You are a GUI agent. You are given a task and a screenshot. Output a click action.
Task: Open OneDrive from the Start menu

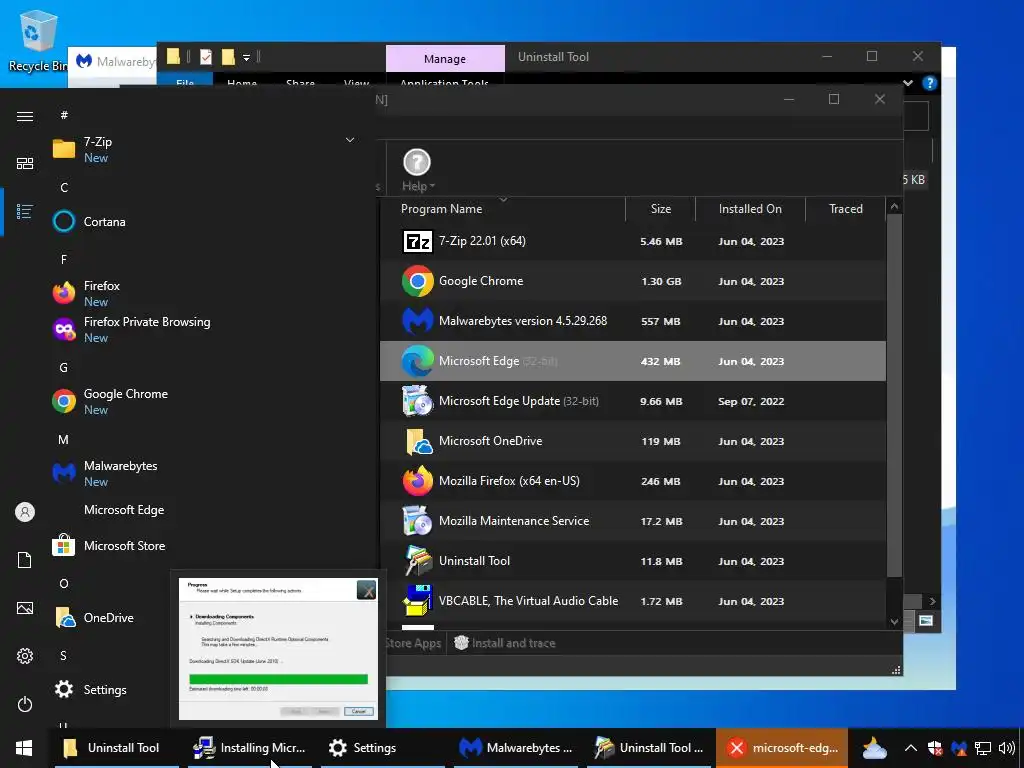(x=108, y=618)
